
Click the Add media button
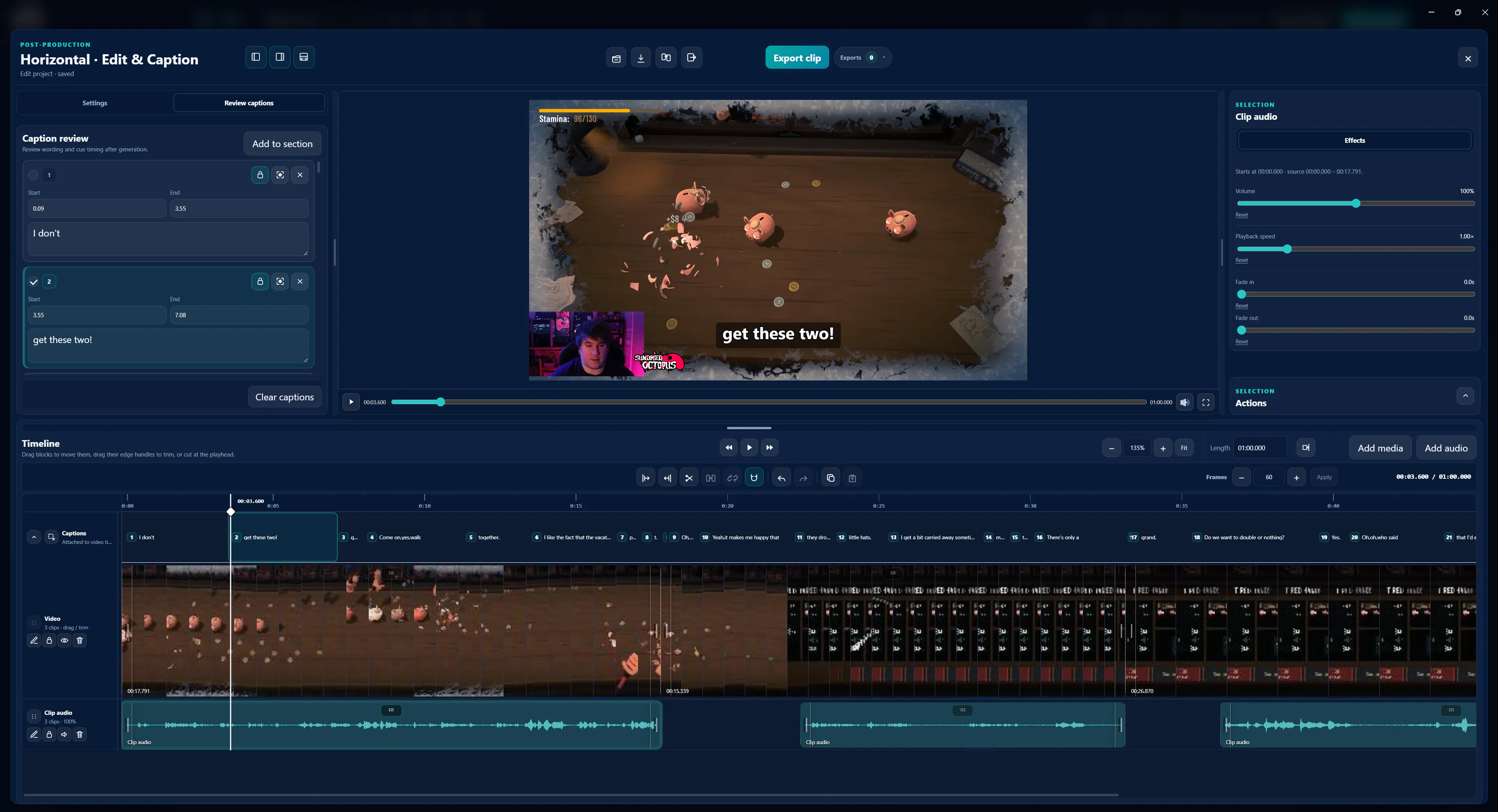(x=1380, y=448)
